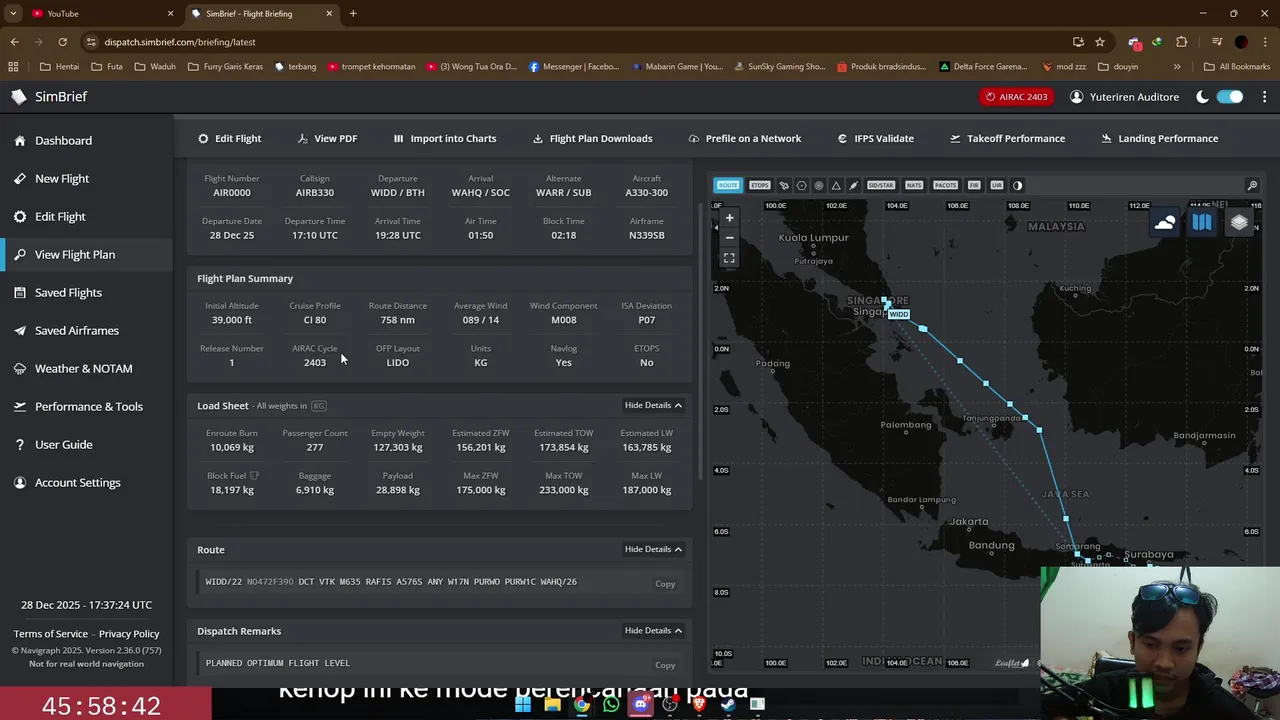The width and height of the screenshot is (1280, 720).
Task: Click the hexagon icon in map toolbar
Action: [801, 185]
